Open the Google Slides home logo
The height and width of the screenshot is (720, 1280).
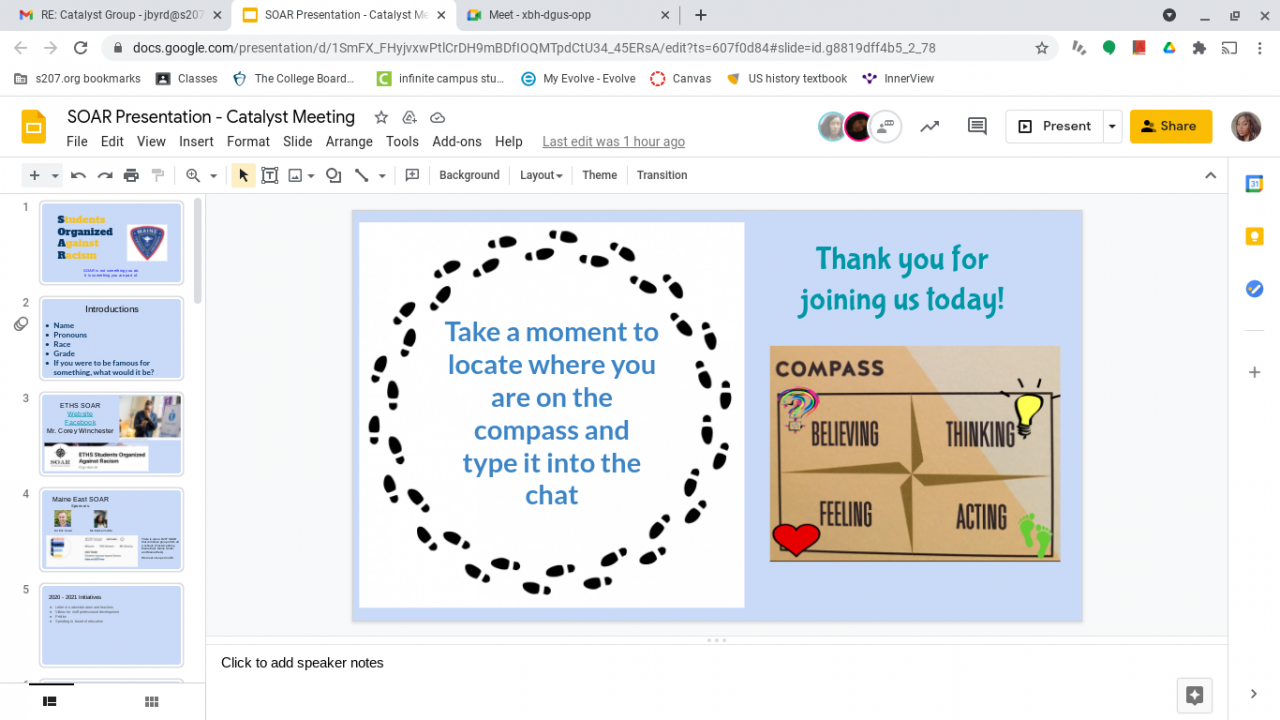[34, 127]
